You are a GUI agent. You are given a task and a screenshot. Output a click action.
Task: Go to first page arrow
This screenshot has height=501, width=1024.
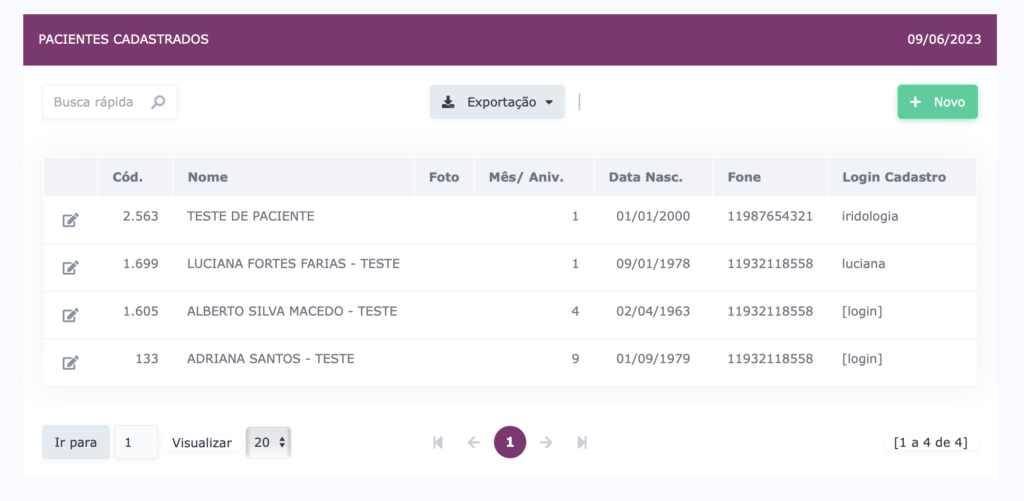[438, 442]
